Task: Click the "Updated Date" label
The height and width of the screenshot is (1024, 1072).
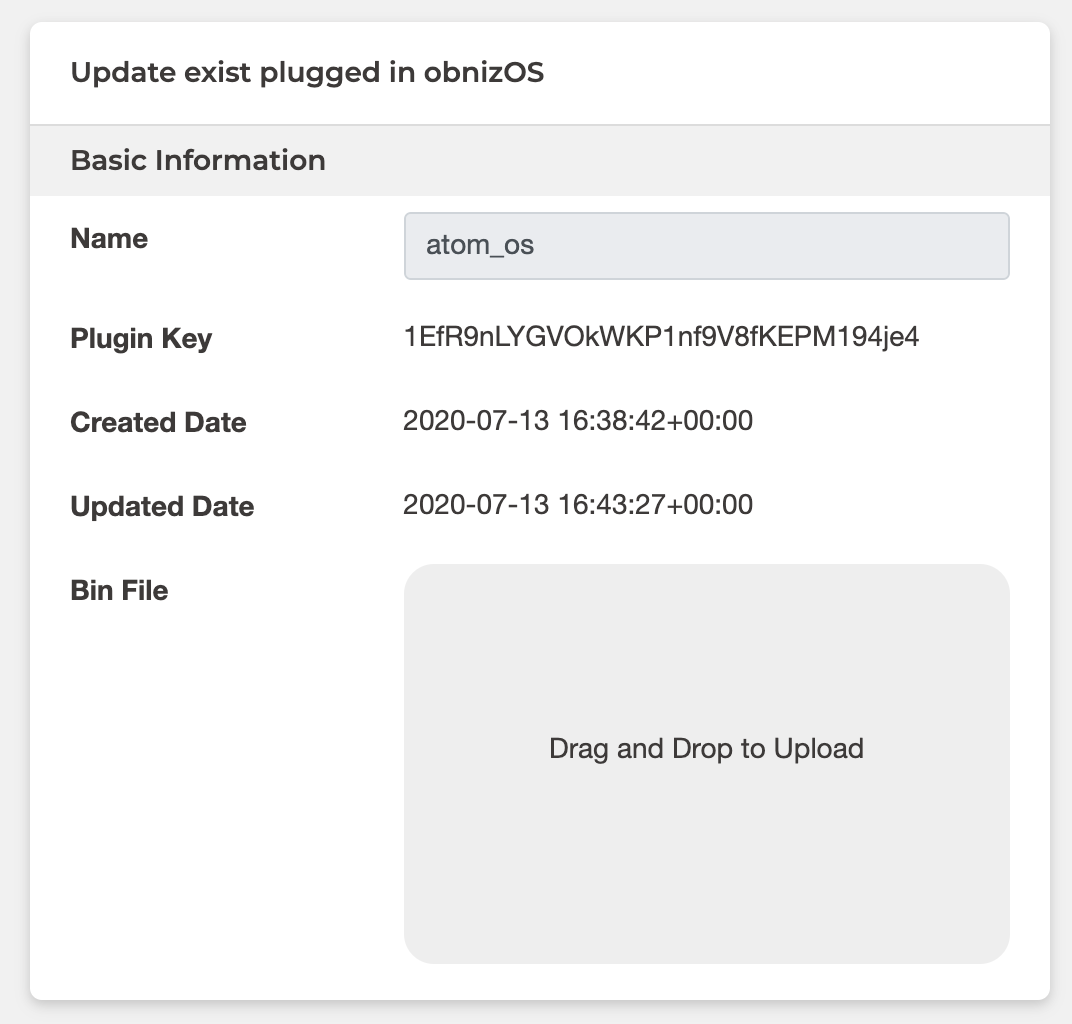Action: [x=162, y=506]
